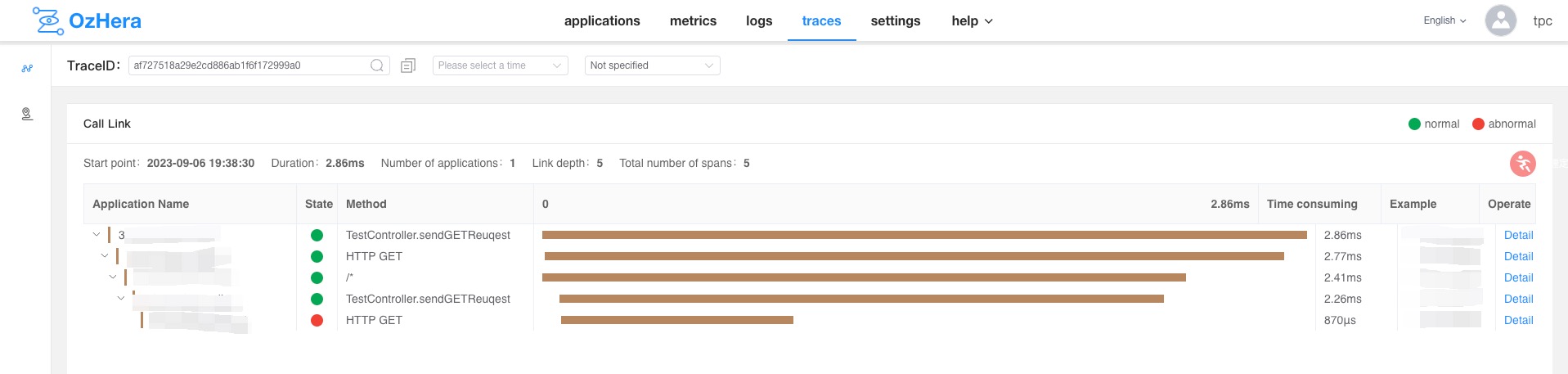Switch to the applications tab
The width and height of the screenshot is (1568, 374).
tap(602, 21)
